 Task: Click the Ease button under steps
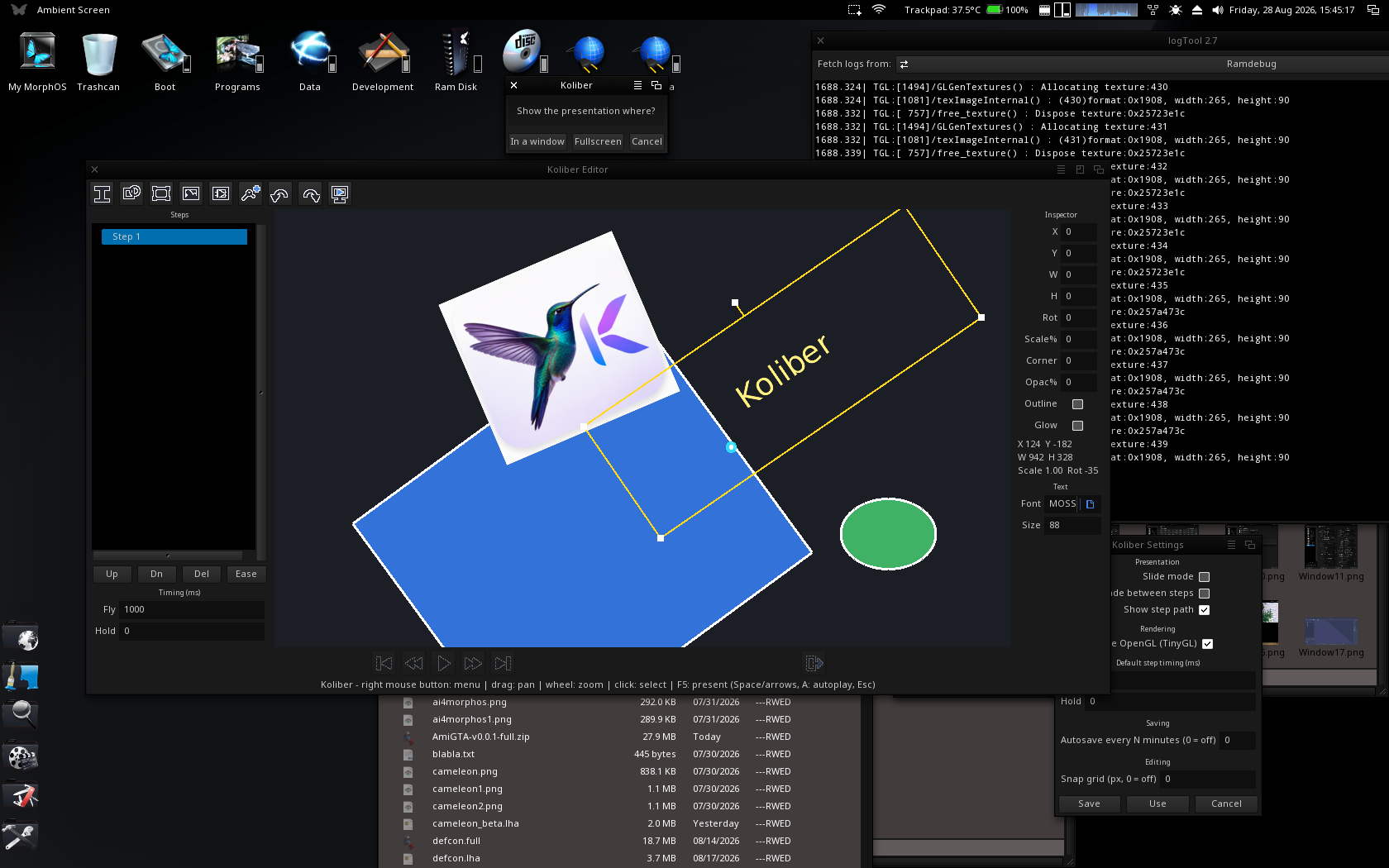coord(246,574)
